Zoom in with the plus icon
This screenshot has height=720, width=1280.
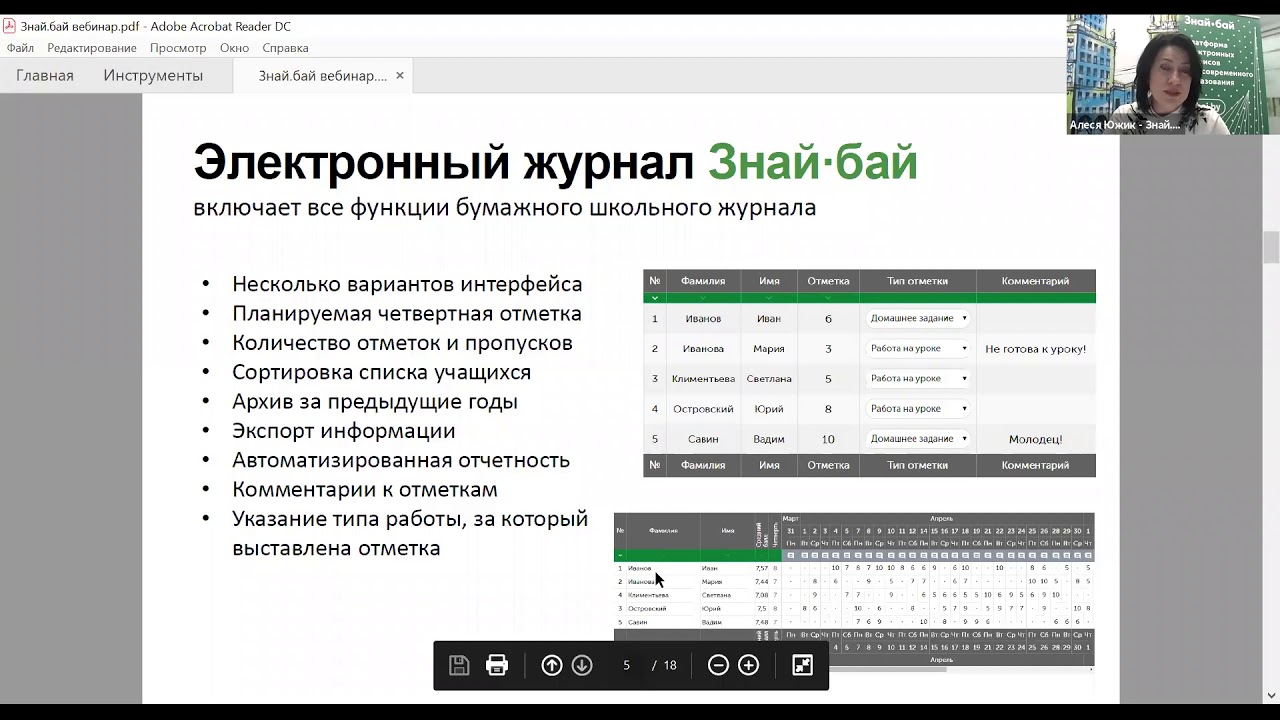point(748,665)
